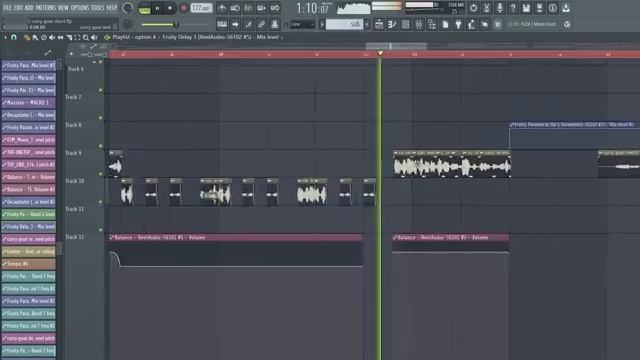This screenshot has width=640, height=360.
Task: Save project with the floppy icon
Action: point(526,8)
